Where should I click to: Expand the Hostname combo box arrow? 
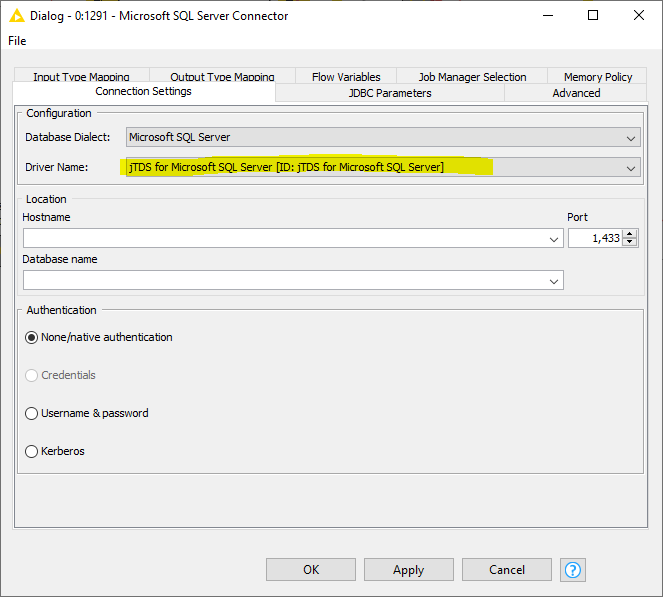[x=555, y=239]
